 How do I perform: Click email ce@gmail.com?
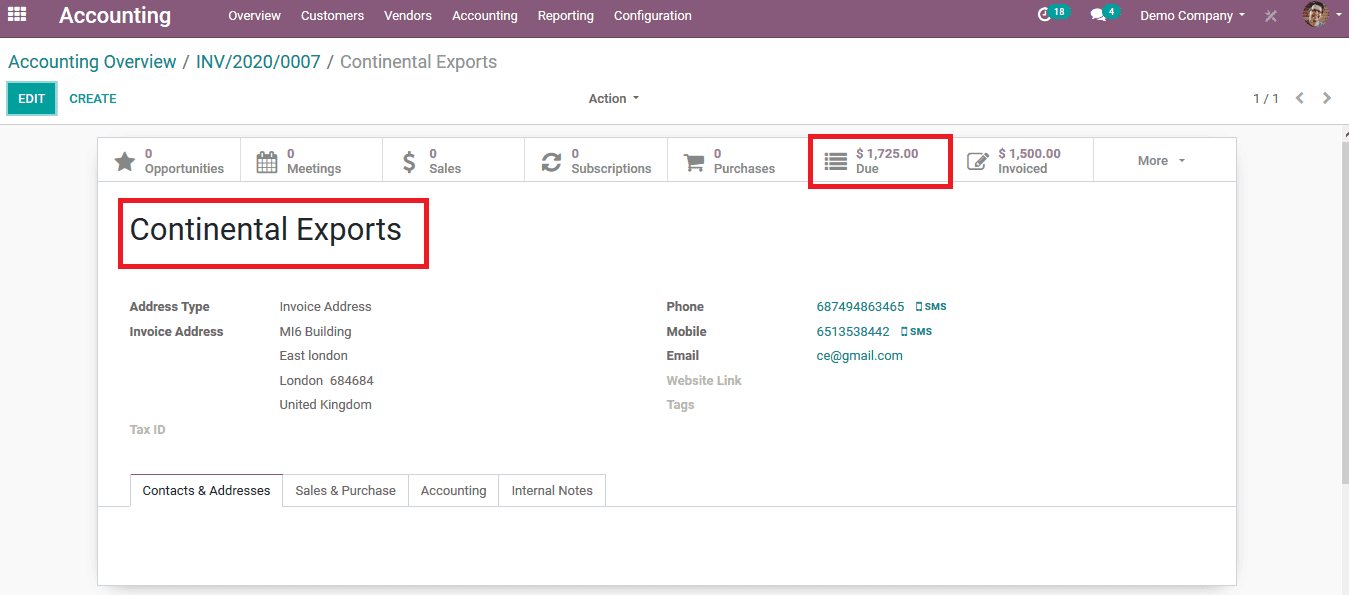pos(859,356)
